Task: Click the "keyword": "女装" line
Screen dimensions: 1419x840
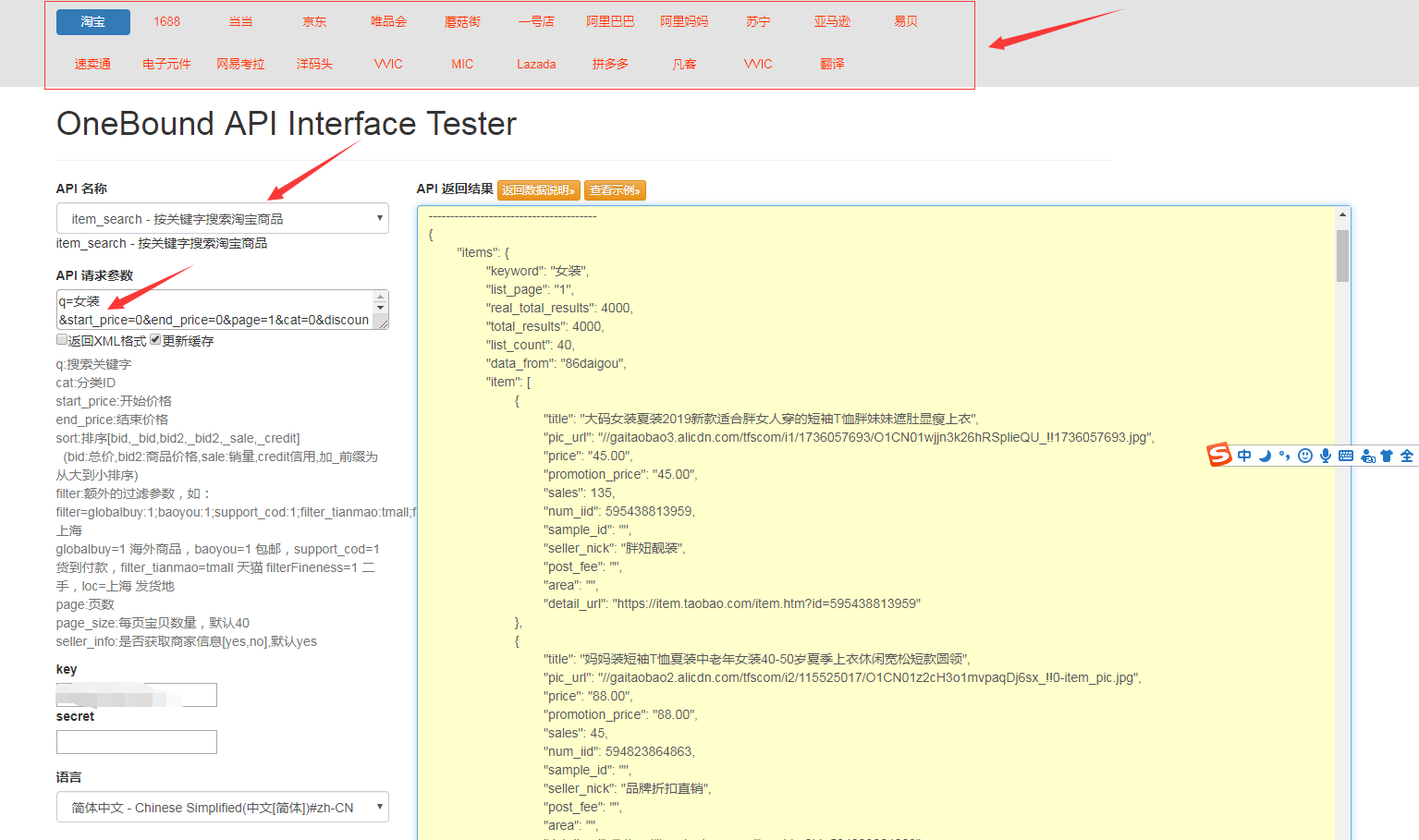Action: 537,271
